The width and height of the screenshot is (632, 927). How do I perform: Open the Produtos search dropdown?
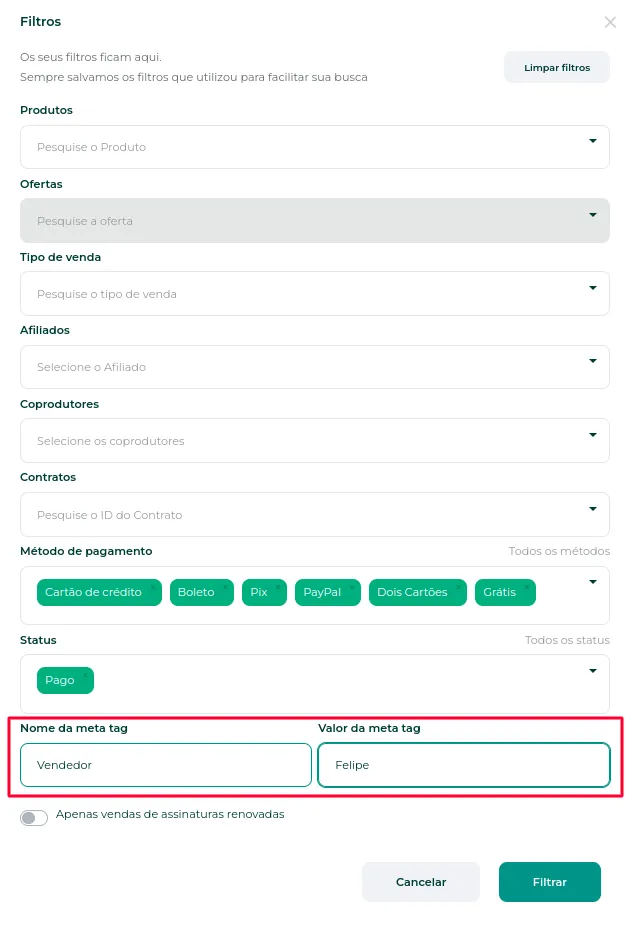[315, 147]
